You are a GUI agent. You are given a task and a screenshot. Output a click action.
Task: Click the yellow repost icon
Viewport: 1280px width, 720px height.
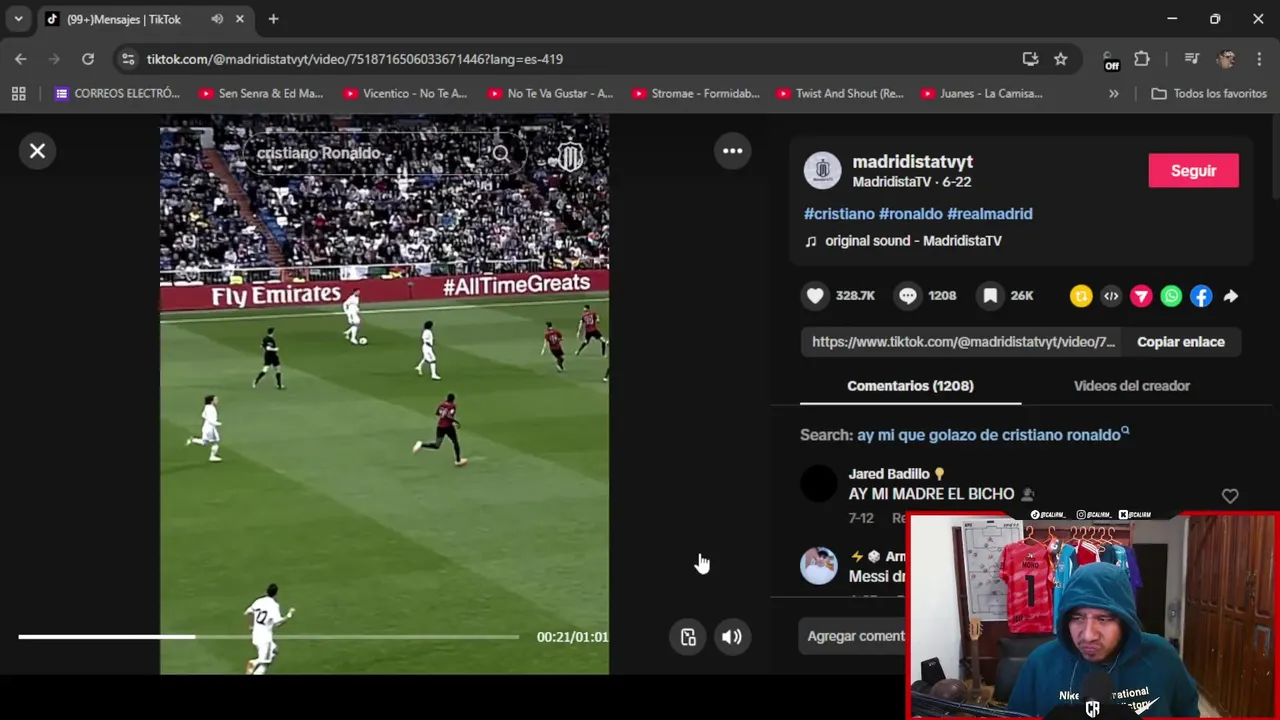(x=1081, y=296)
